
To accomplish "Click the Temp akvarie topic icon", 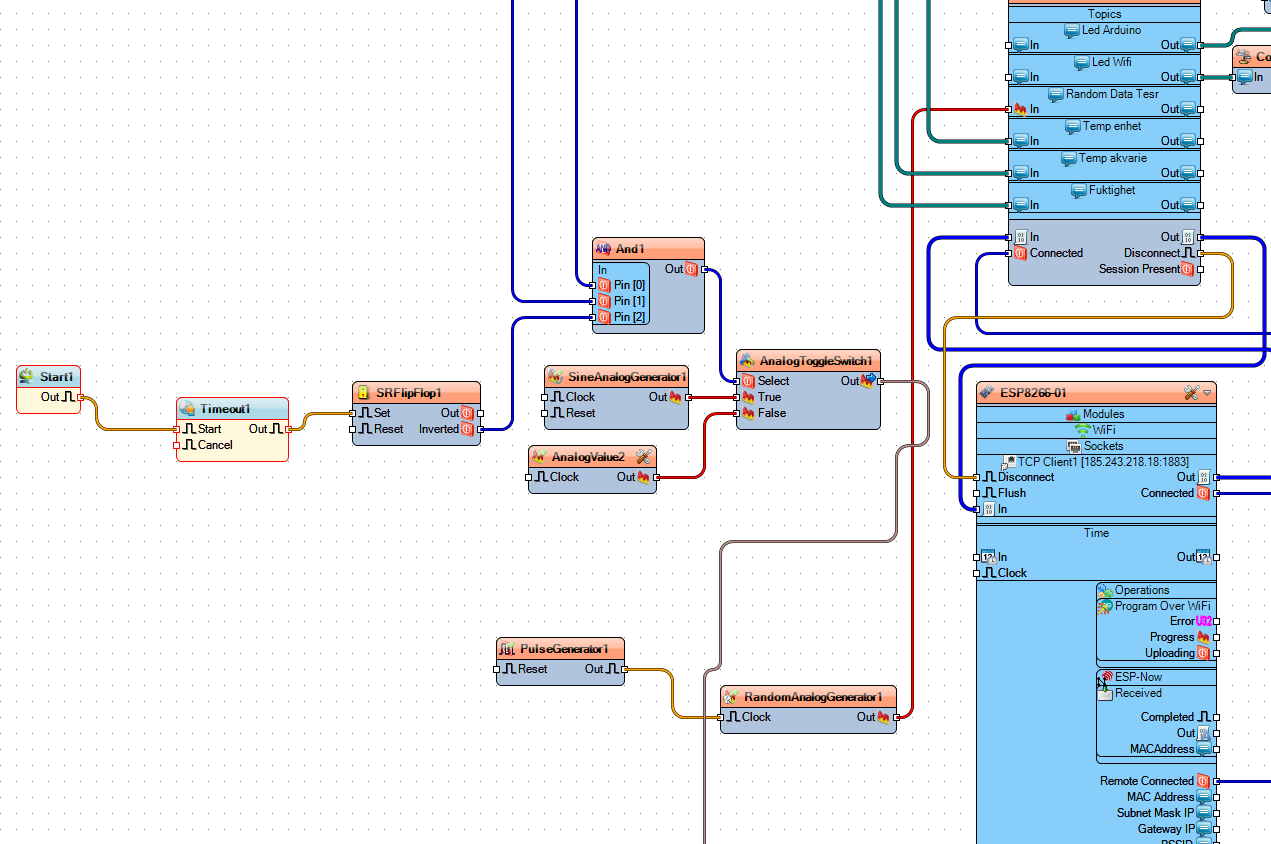I will pos(1069,158).
